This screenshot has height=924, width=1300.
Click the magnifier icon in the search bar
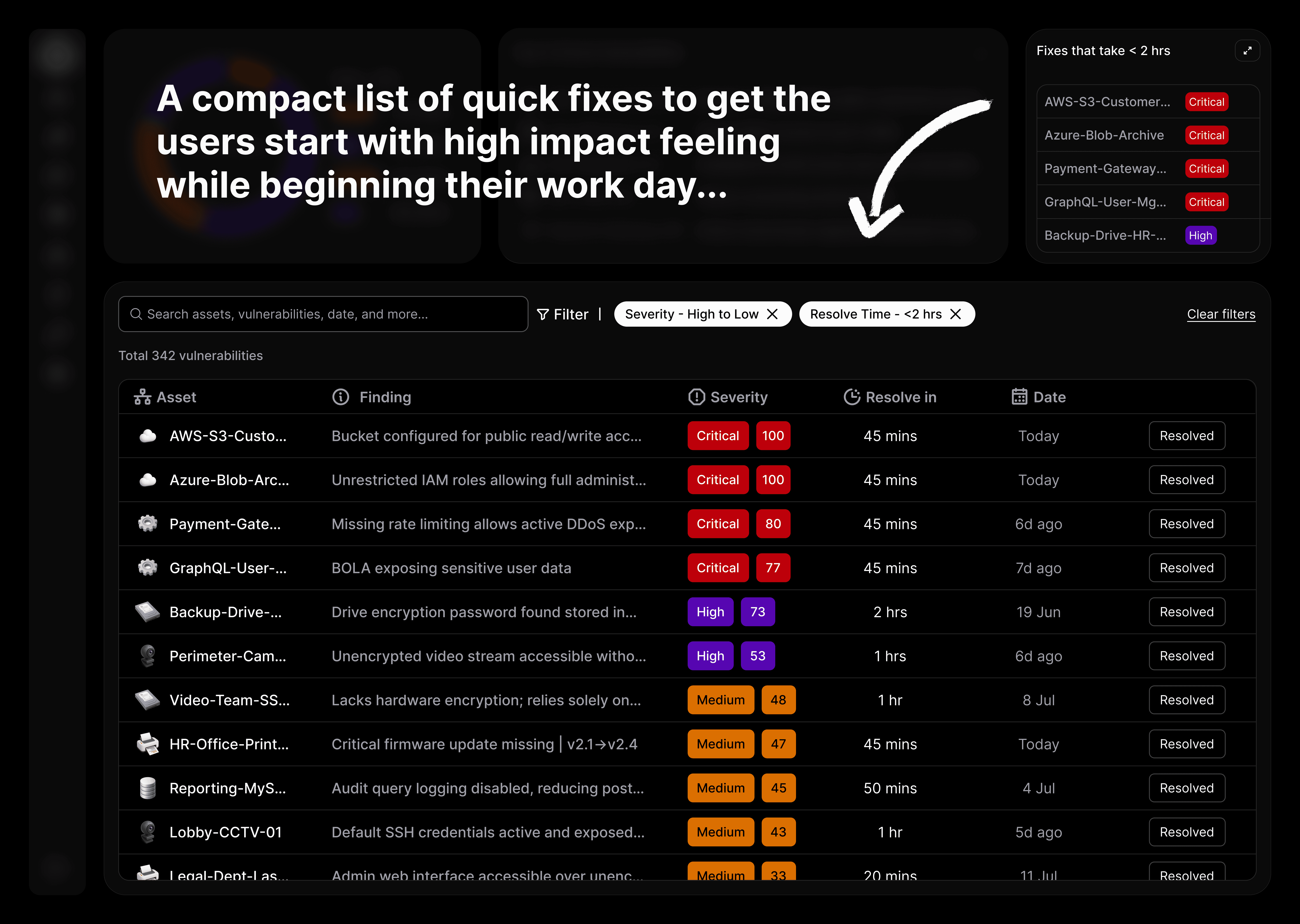[136, 314]
